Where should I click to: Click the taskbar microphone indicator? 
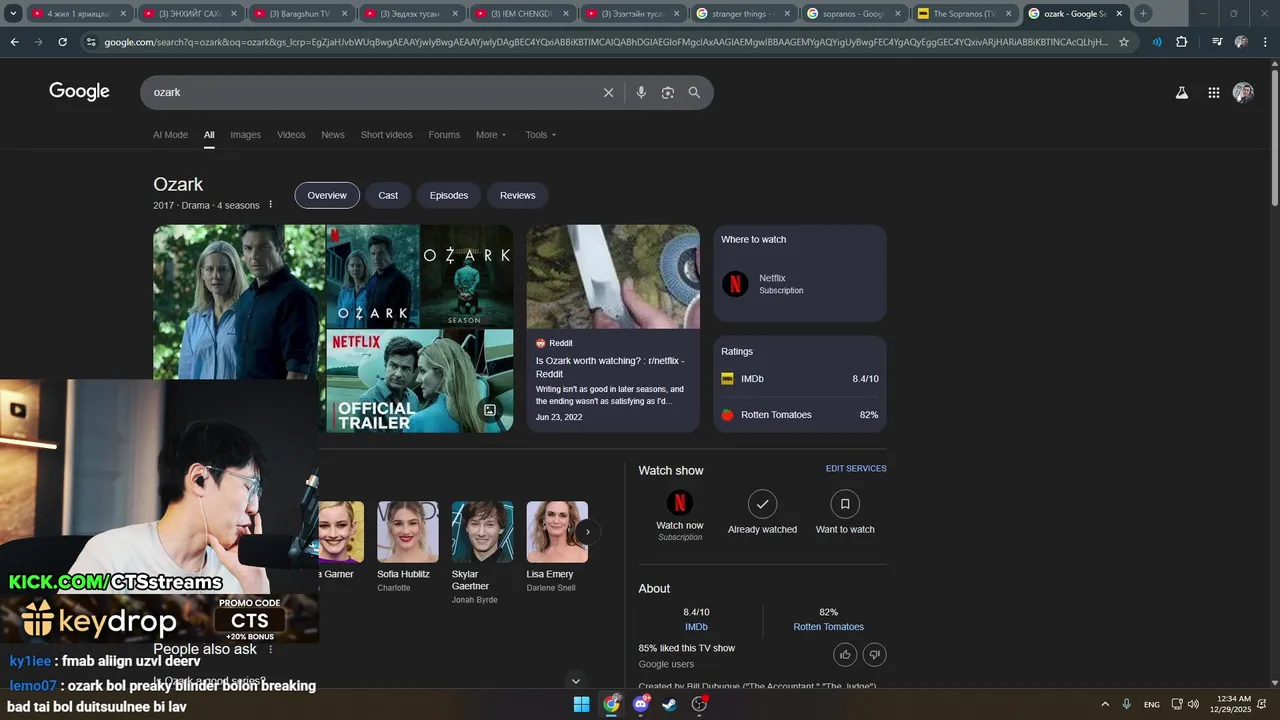click(1127, 704)
